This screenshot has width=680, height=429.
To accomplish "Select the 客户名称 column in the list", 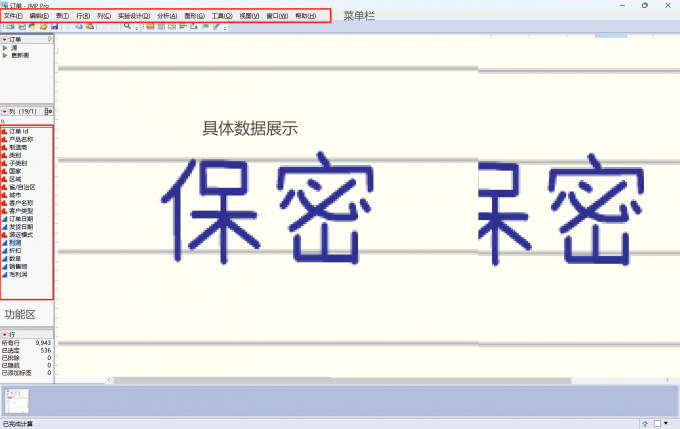I will click(21, 203).
